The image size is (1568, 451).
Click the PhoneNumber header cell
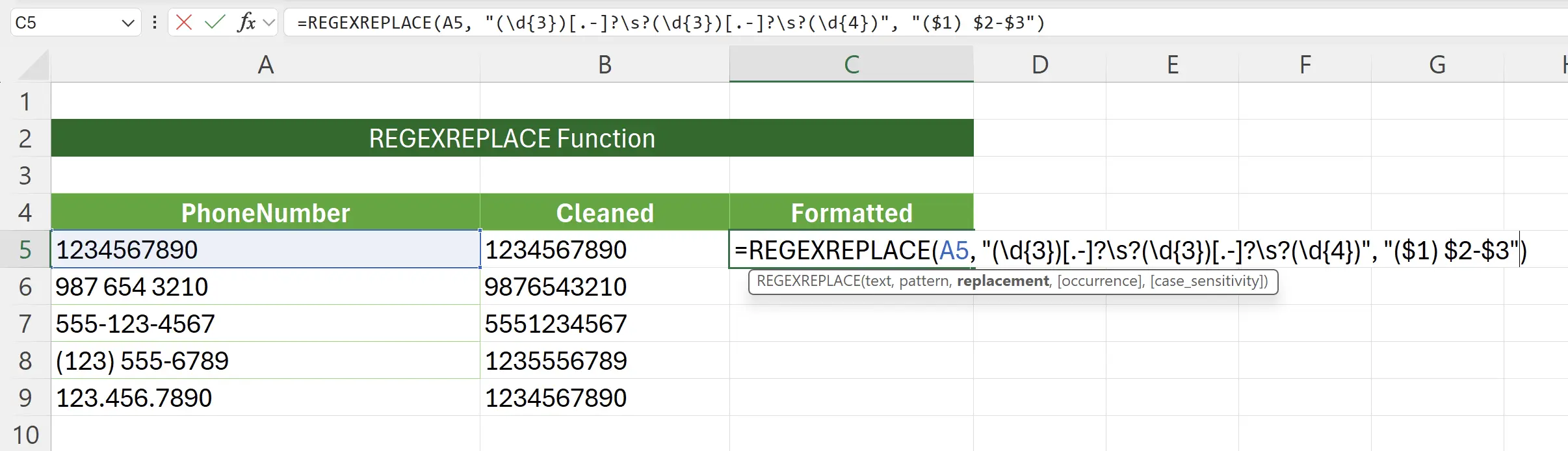coord(265,213)
